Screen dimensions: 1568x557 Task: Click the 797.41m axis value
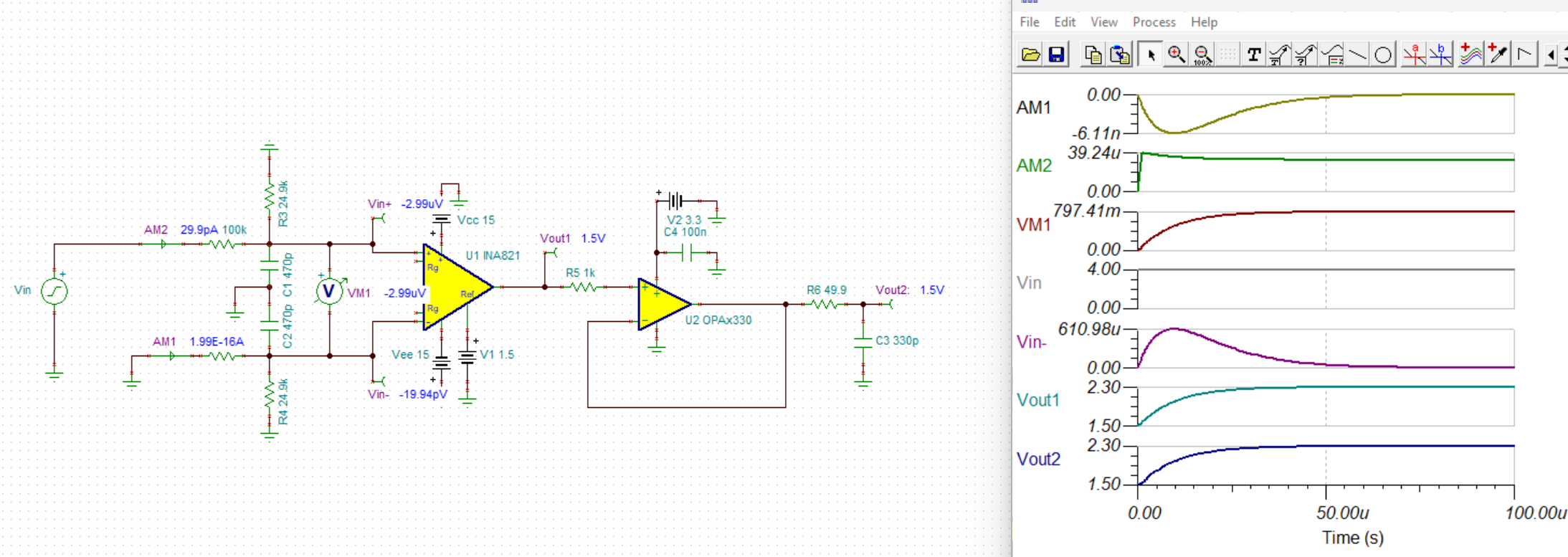1087,211
